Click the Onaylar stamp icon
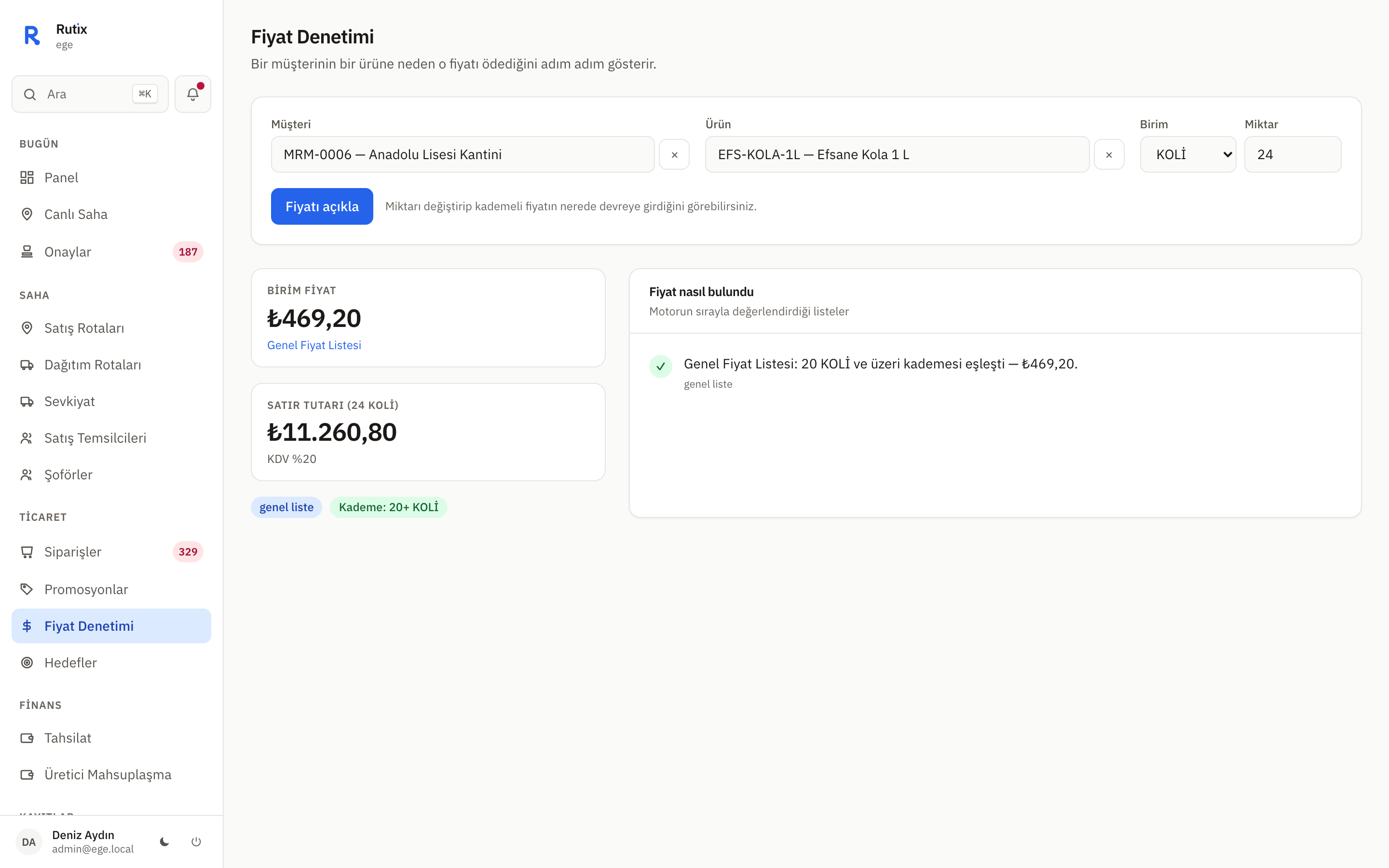This screenshot has width=1389, height=868. [27, 251]
